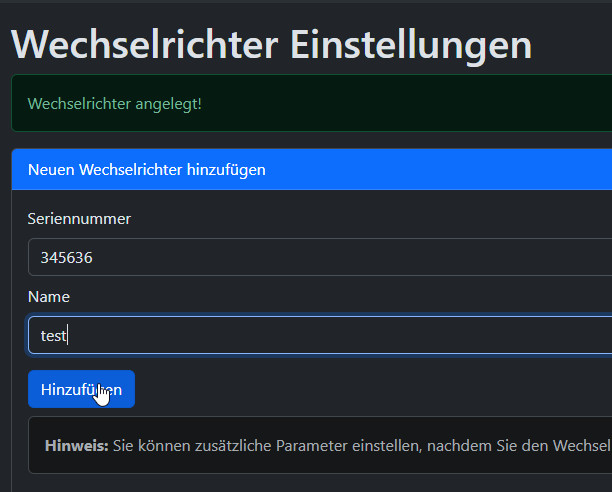Click the empty area inside the Seriennummer field

pos(400,257)
